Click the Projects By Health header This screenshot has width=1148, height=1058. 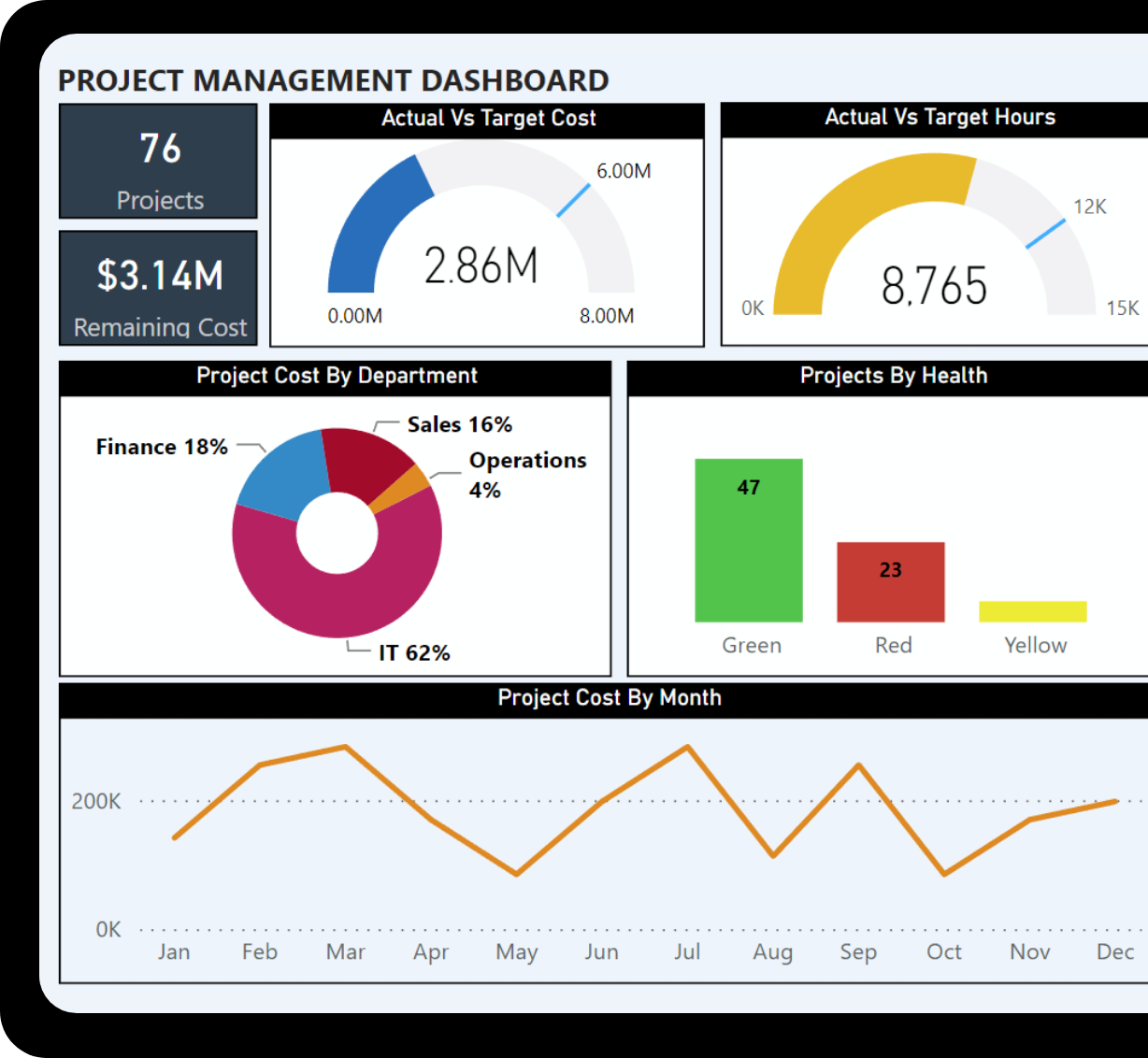(x=893, y=377)
